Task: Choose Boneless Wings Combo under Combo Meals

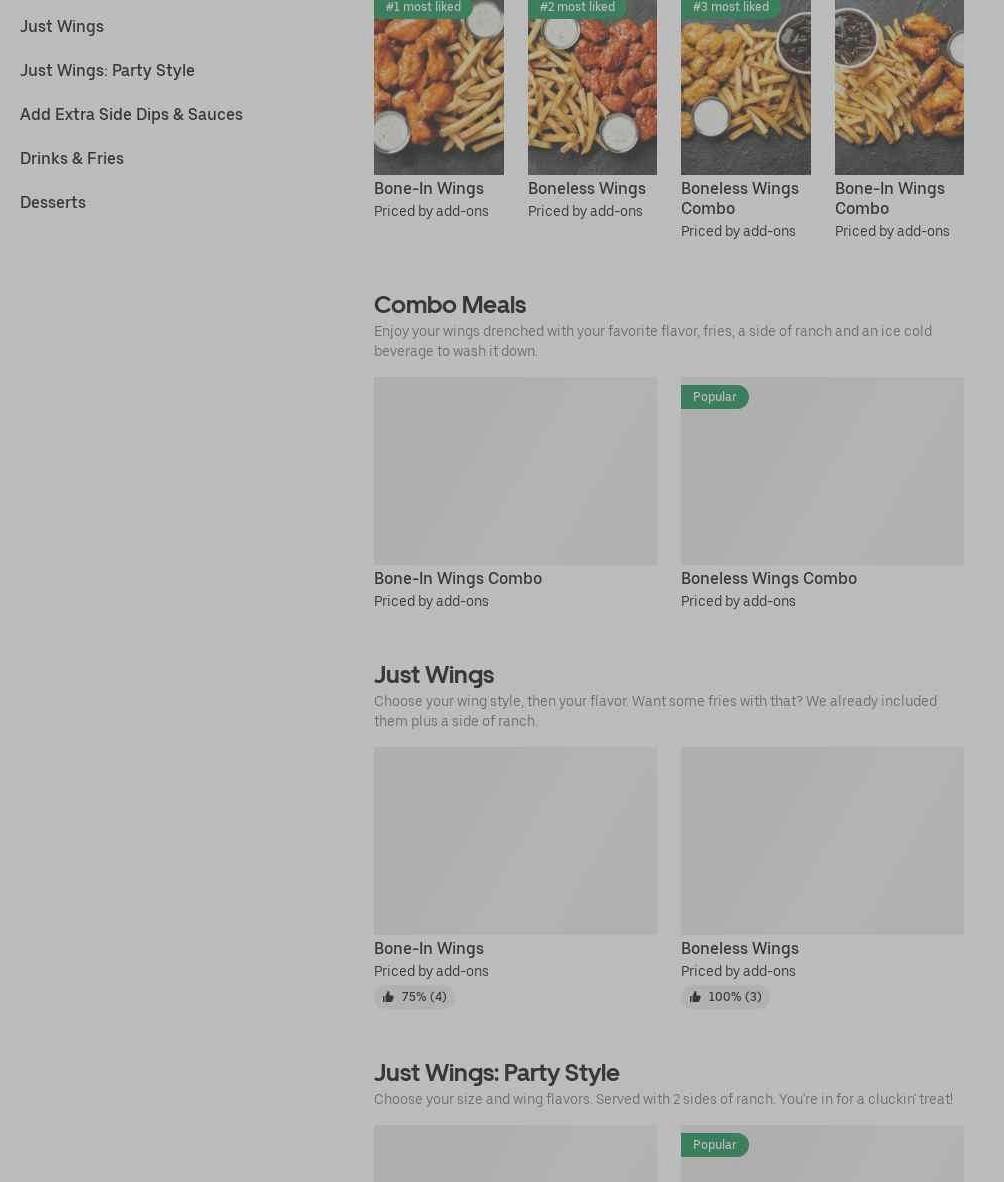Action: coord(822,494)
